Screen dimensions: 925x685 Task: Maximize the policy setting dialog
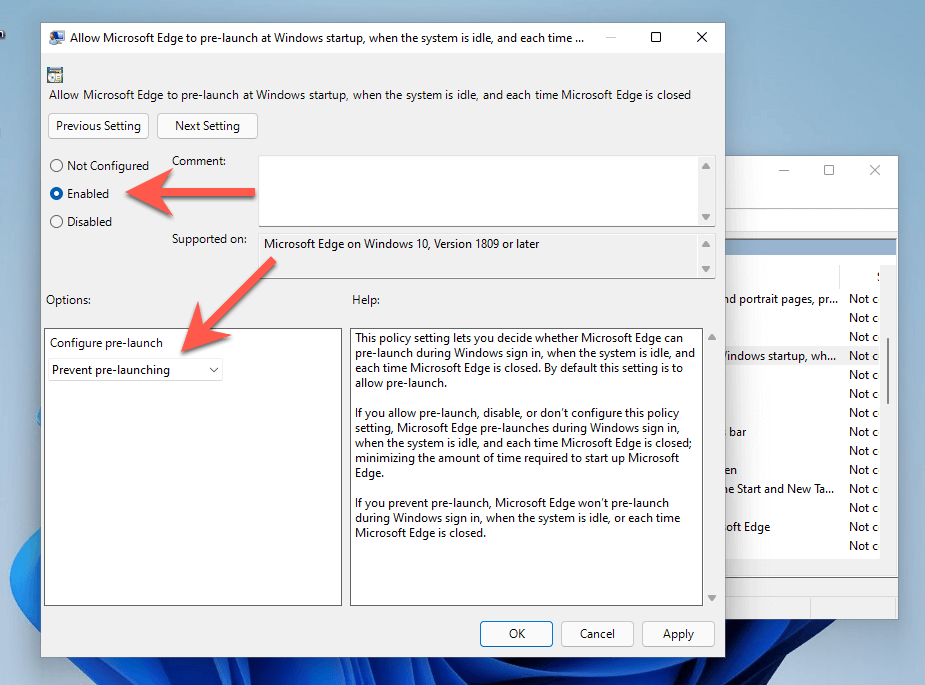[655, 37]
